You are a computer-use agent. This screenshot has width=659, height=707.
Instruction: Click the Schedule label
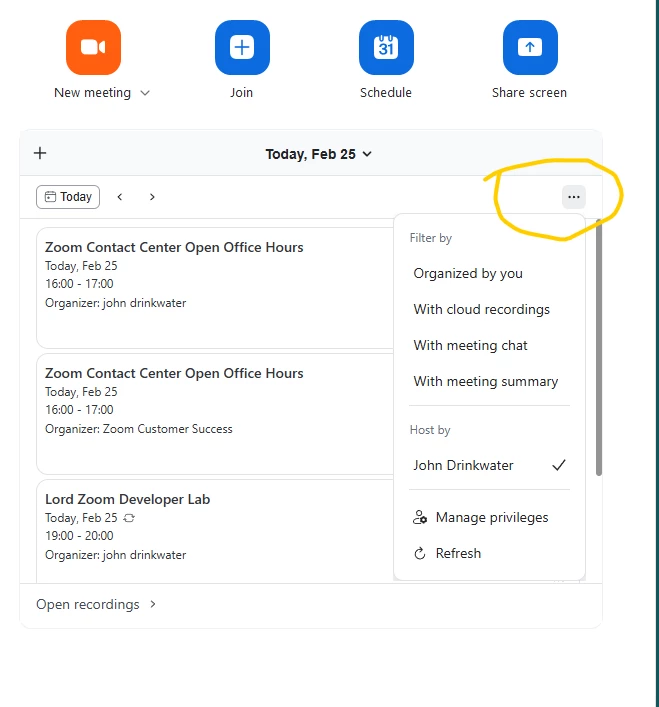(386, 92)
